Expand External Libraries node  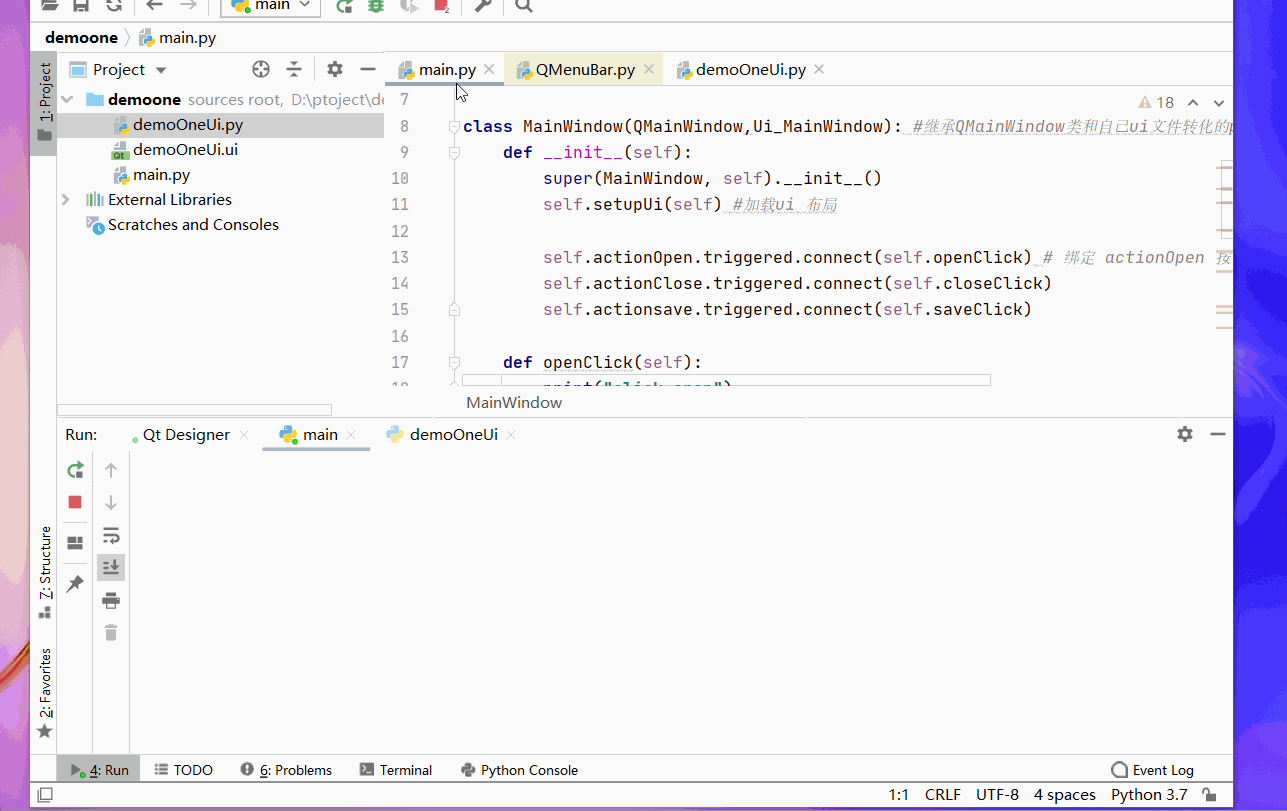pos(66,200)
